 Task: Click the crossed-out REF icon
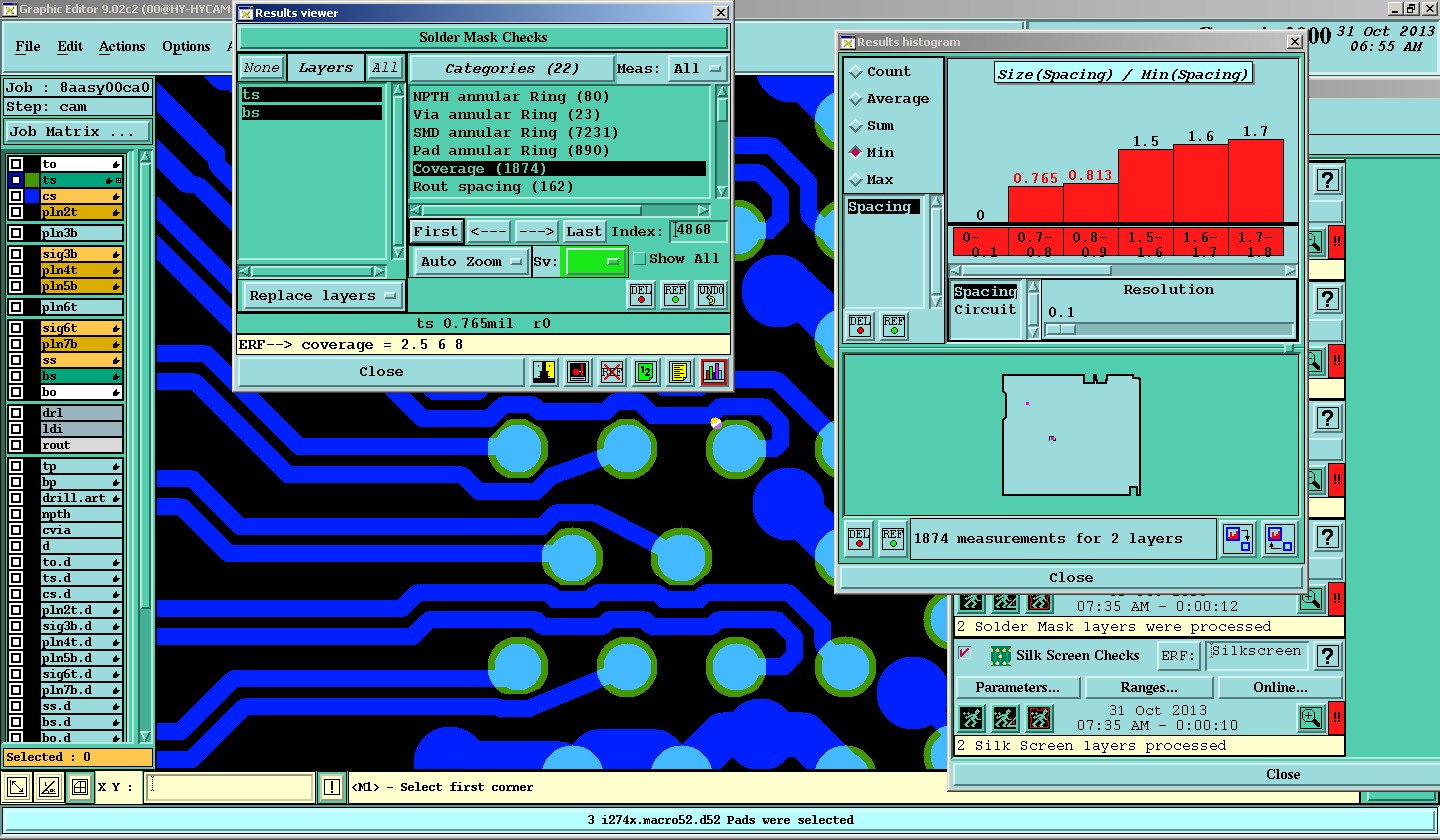click(612, 372)
